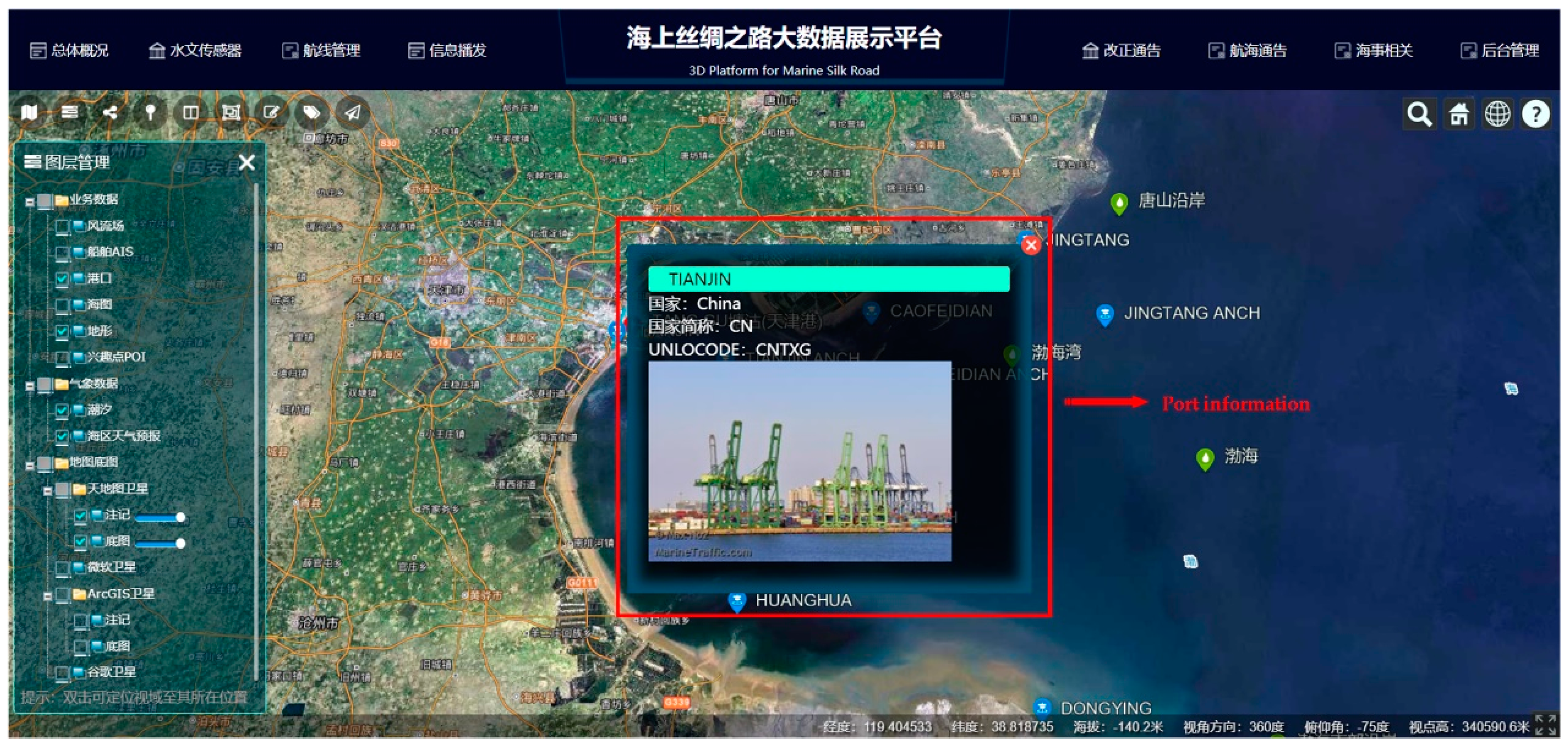Open the 水文传感器 menu
The image size is (1568, 749).
(195, 51)
